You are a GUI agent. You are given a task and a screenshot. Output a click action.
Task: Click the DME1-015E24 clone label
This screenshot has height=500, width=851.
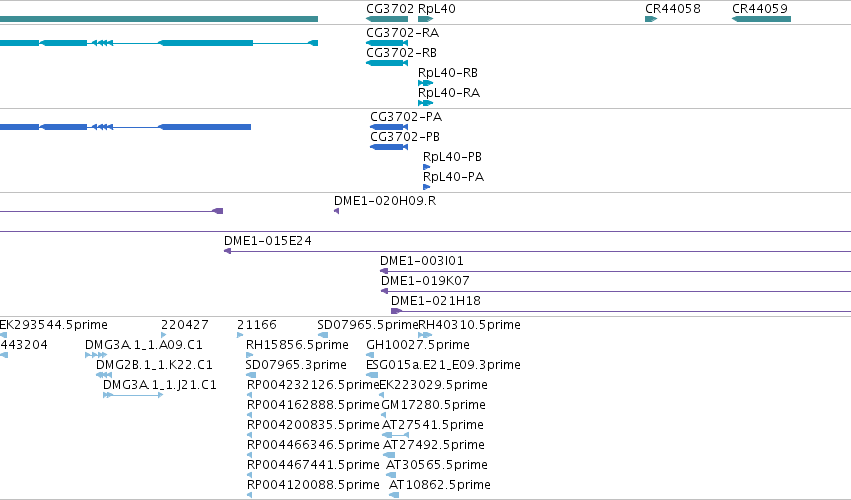pos(268,240)
